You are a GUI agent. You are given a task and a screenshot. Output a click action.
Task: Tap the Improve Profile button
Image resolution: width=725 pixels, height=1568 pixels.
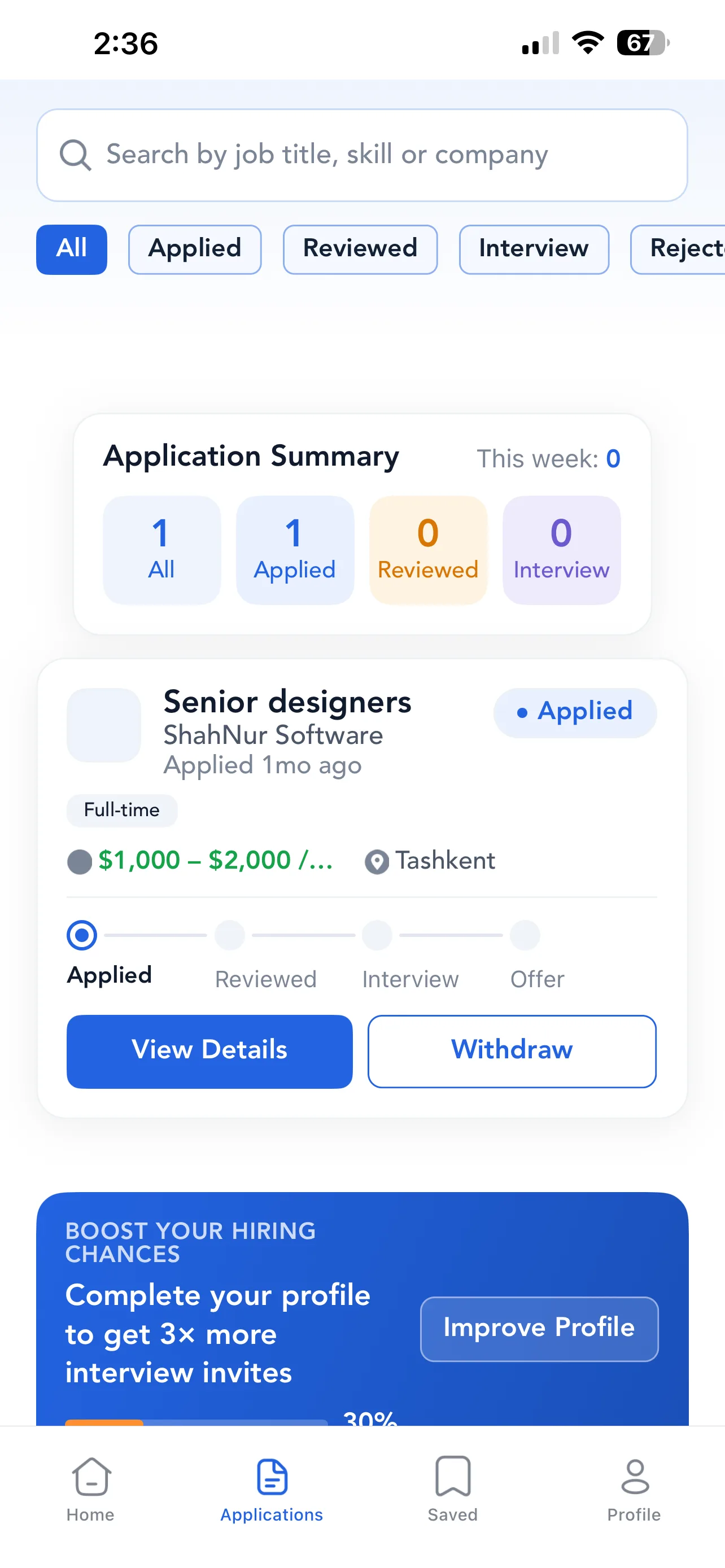(539, 1329)
